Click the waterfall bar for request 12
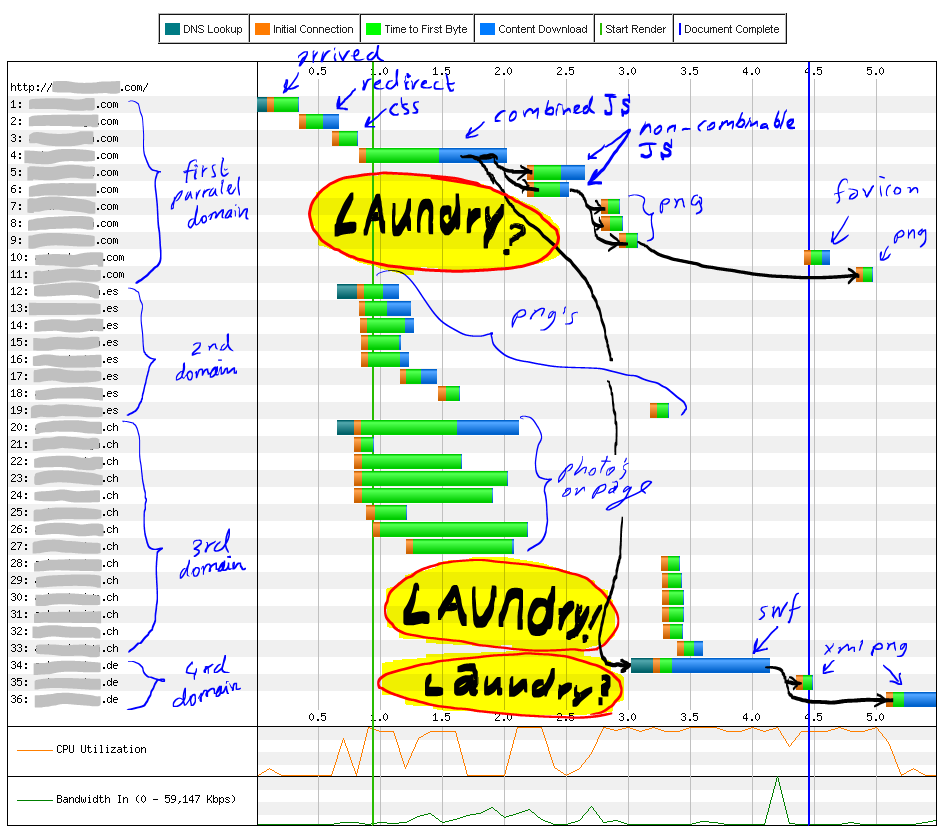 point(368,291)
